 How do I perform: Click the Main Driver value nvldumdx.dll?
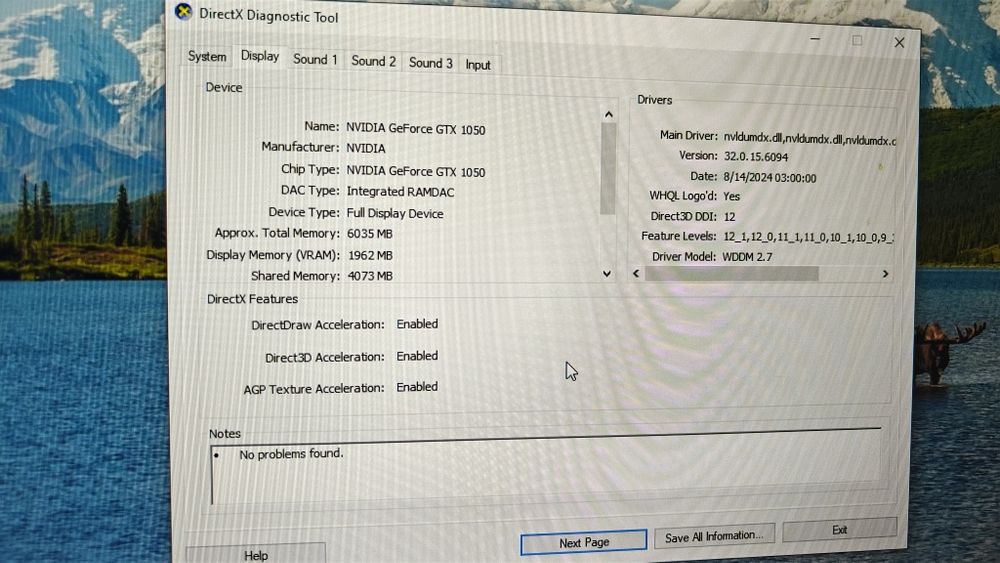coord(809,138)
